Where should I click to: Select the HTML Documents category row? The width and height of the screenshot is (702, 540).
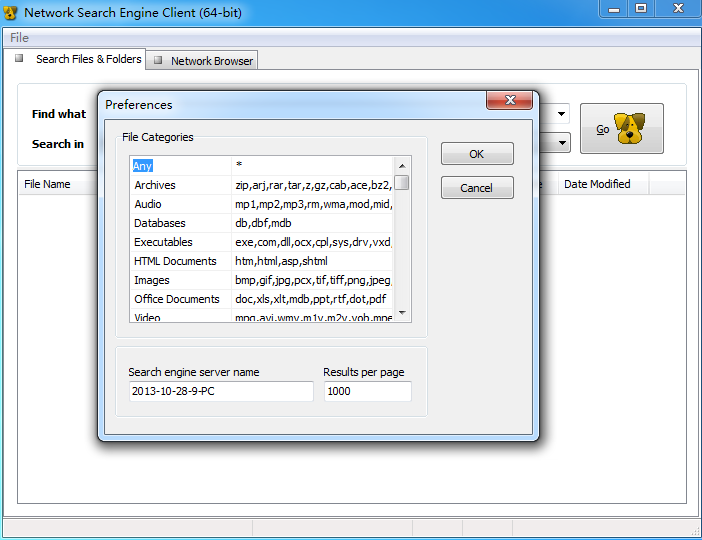click(x=261, y=261)
